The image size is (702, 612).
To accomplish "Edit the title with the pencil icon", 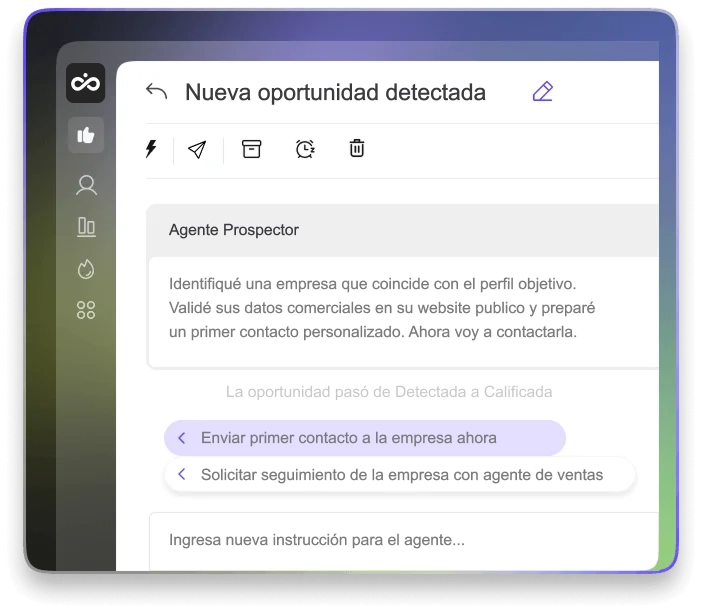I will coord(543,91).
